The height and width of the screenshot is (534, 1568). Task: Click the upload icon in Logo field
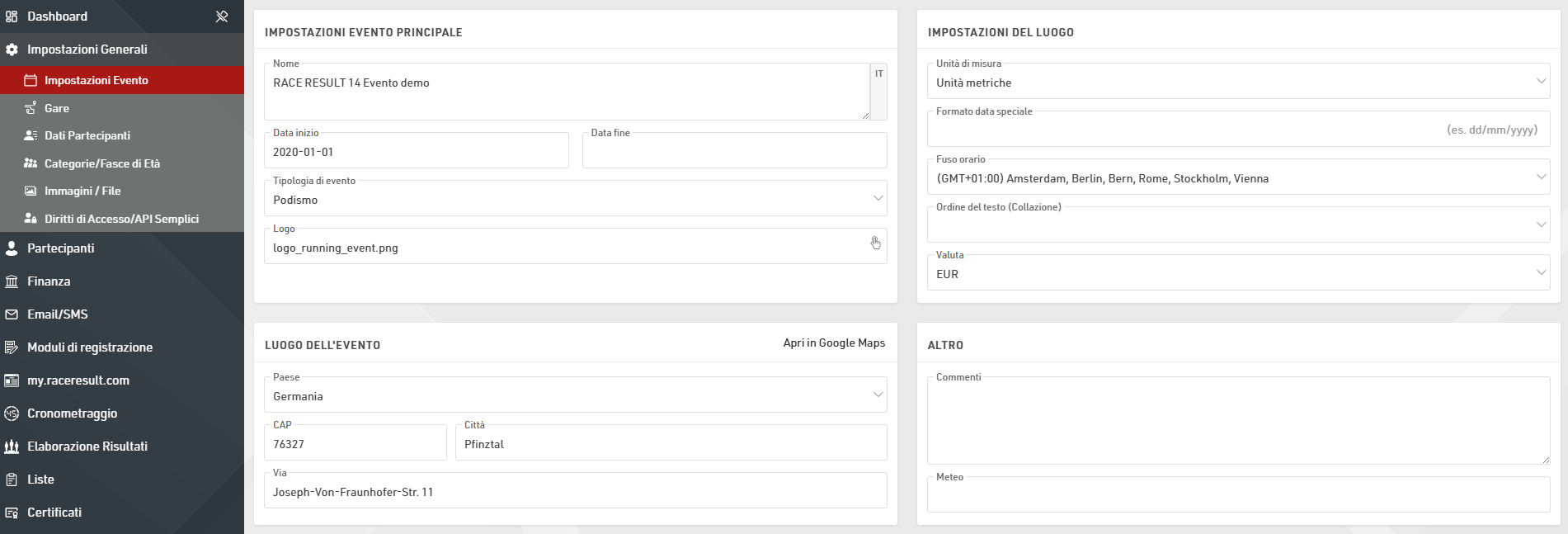click(875, 243)
